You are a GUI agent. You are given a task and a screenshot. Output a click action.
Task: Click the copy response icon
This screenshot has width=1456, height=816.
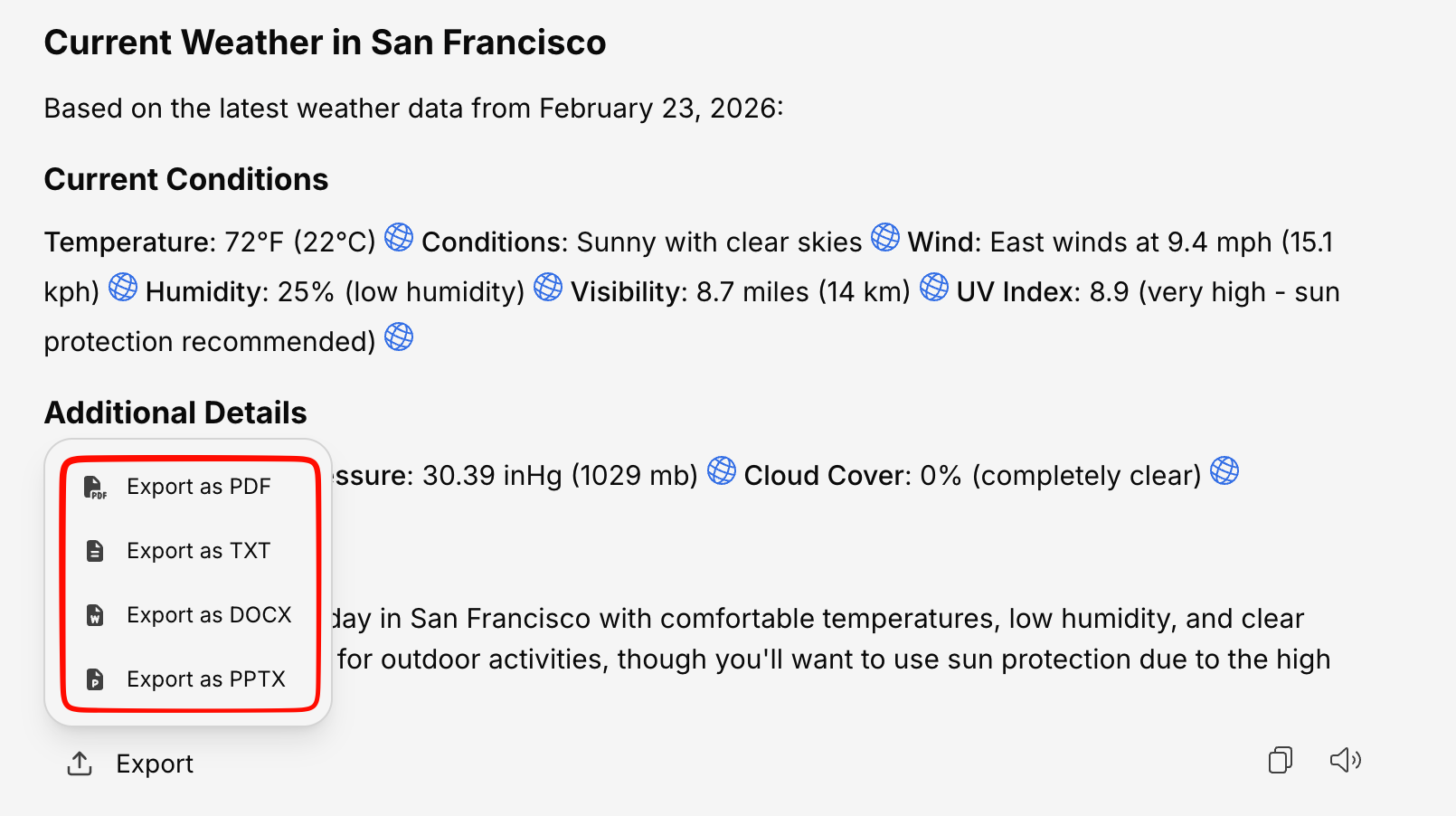tap(1280, 760)
